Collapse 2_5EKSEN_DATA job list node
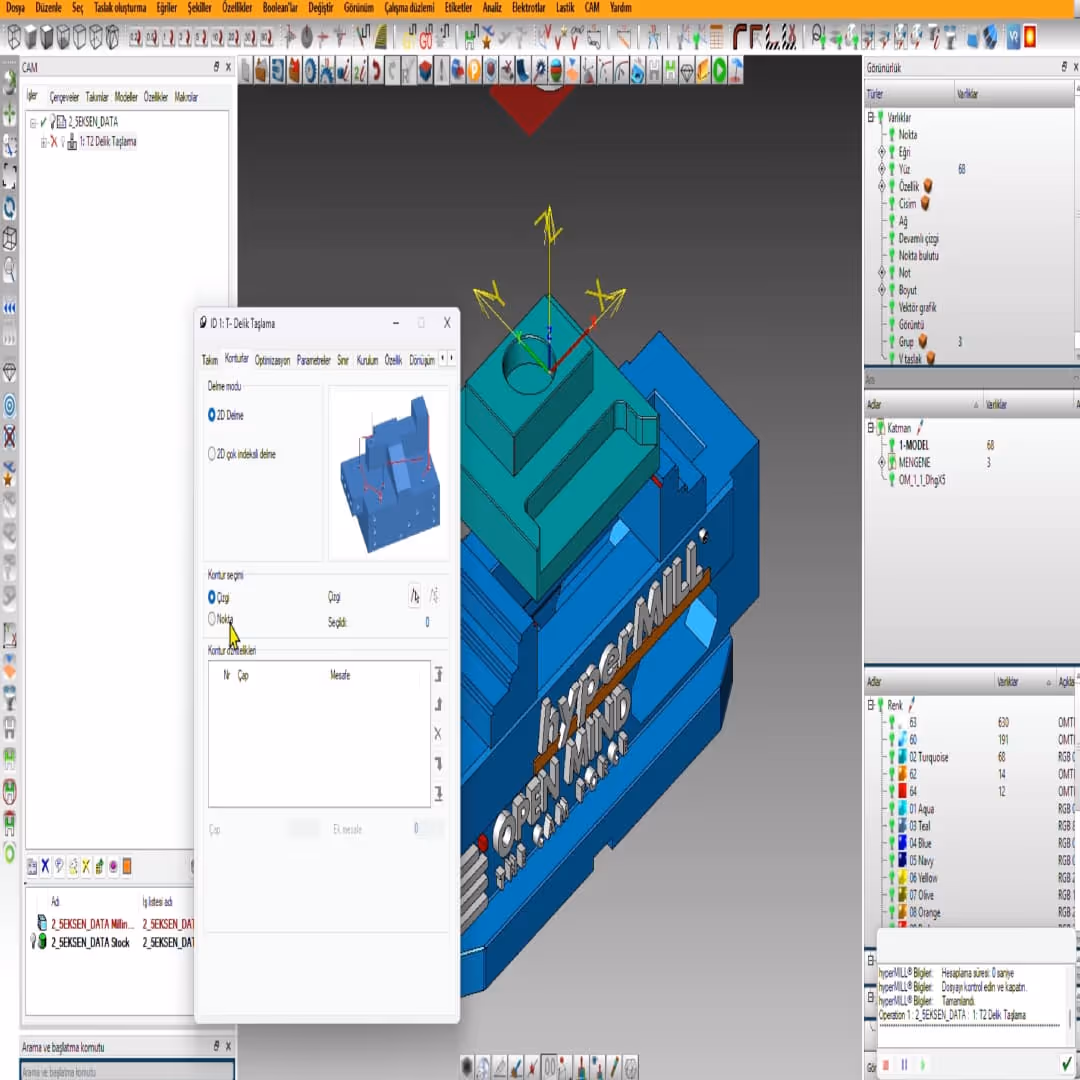Image resolution: width=1080 pixels, height=1080 pixels. click(x=32, y=123)
